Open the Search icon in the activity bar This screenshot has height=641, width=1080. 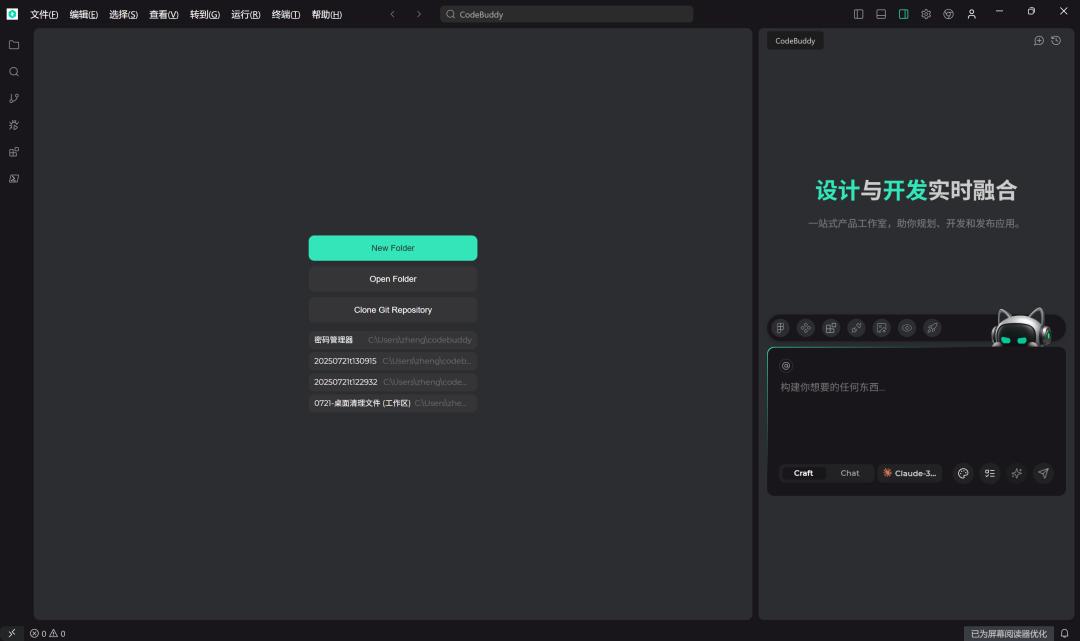tap(14, 72)
